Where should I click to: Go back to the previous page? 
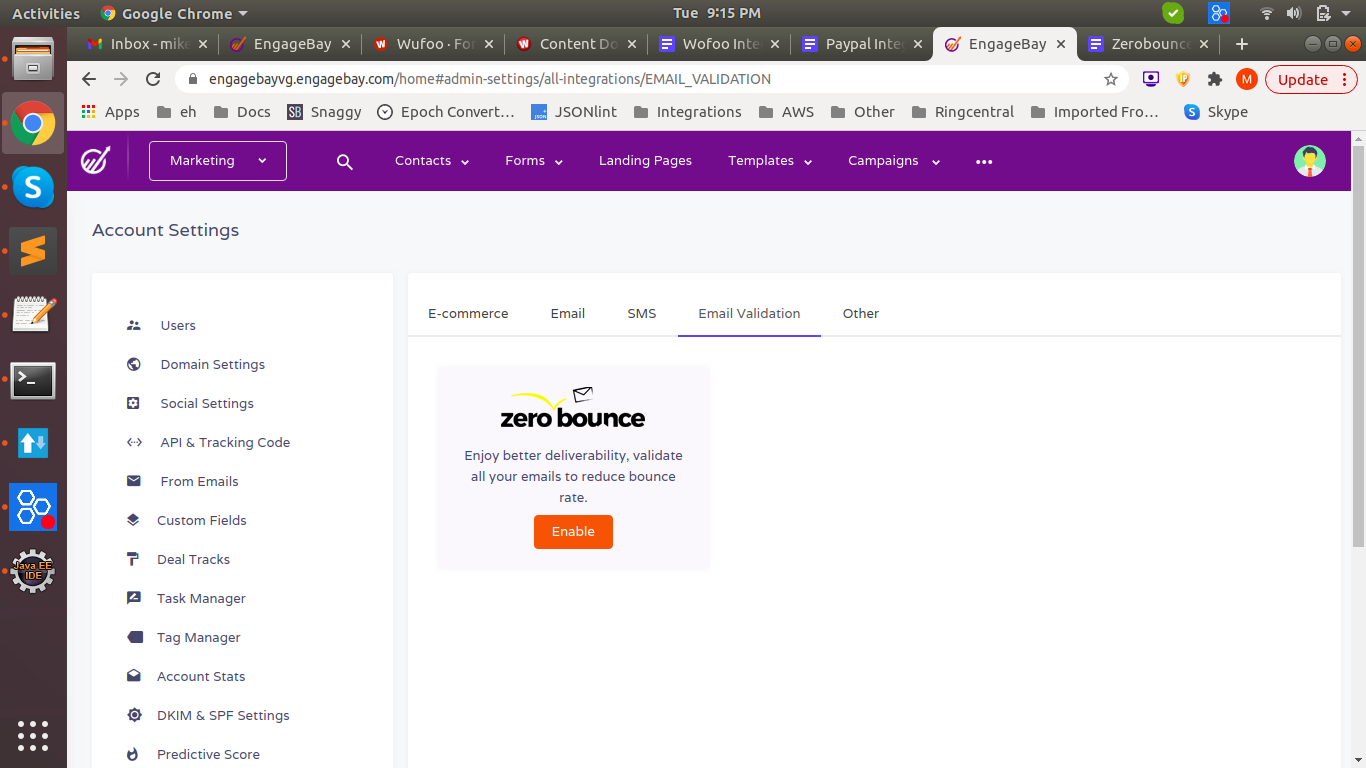point(89,79)
